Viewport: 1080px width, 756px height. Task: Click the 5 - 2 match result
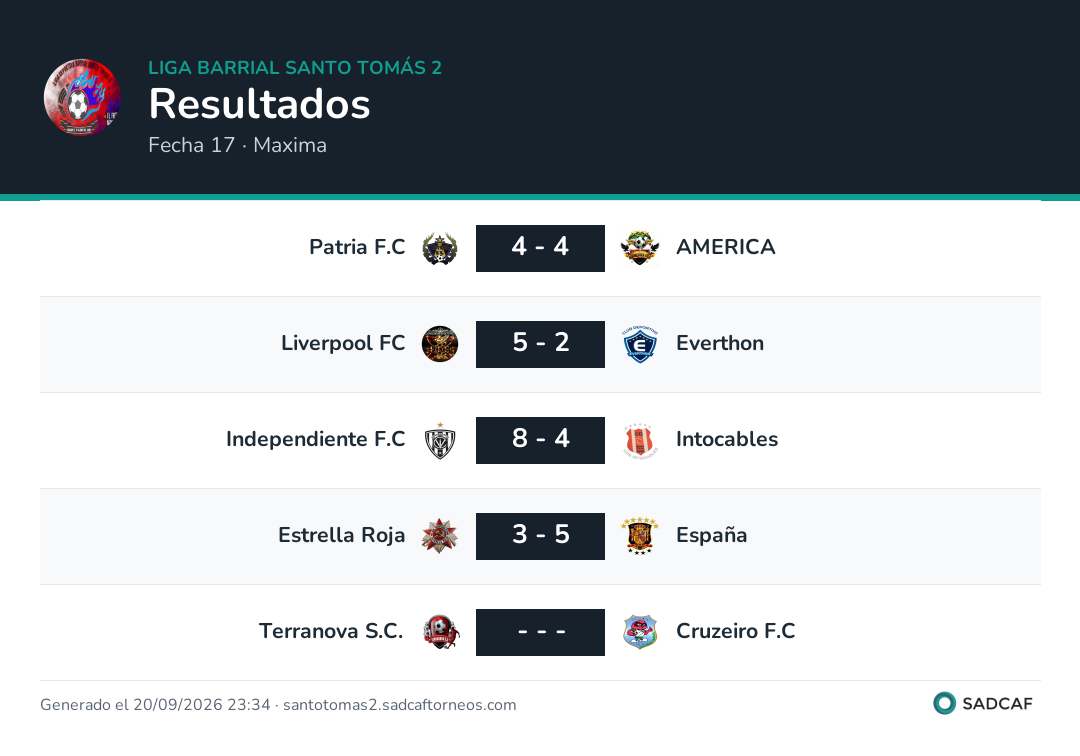(x=540, y=344)
